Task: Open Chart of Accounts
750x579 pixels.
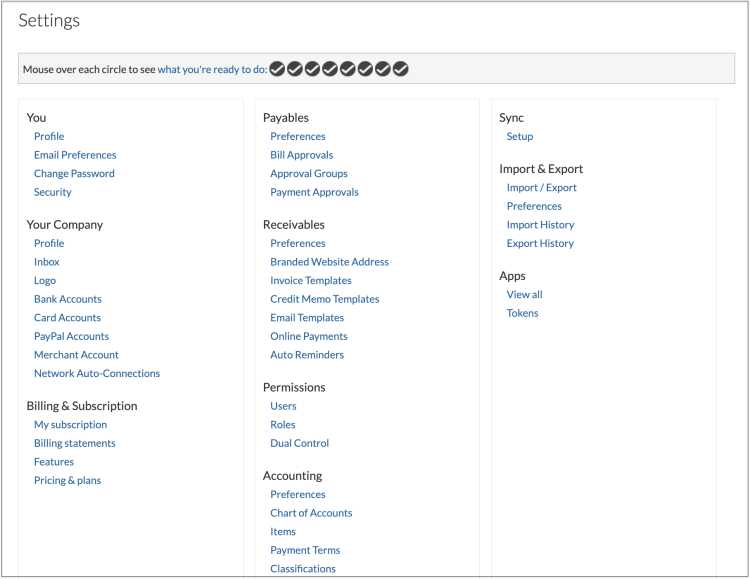Action: [x=311, y=513]
